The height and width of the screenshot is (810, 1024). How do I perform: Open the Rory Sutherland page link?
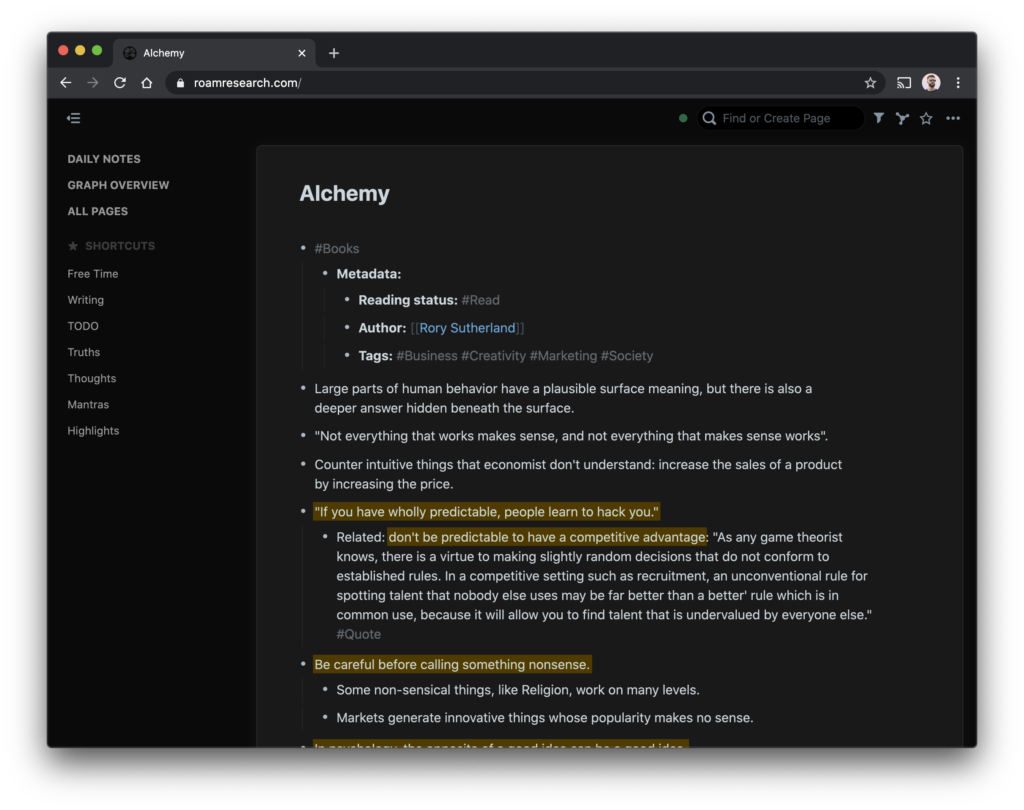point(468,328)
